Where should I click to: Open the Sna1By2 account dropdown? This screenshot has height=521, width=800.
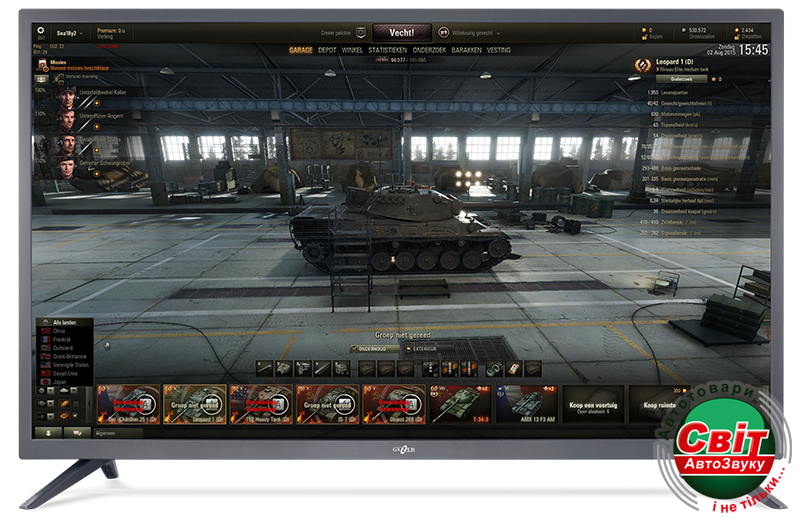tap(68, 33)
